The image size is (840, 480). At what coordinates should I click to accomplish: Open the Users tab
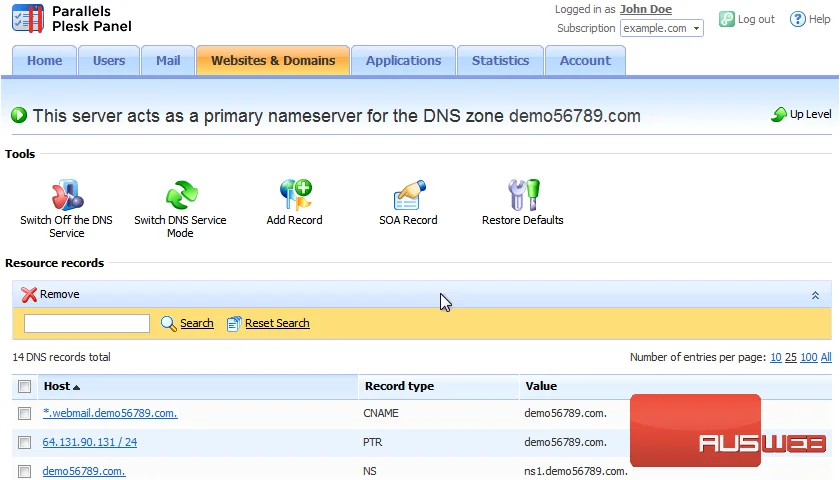coord(109,61)
